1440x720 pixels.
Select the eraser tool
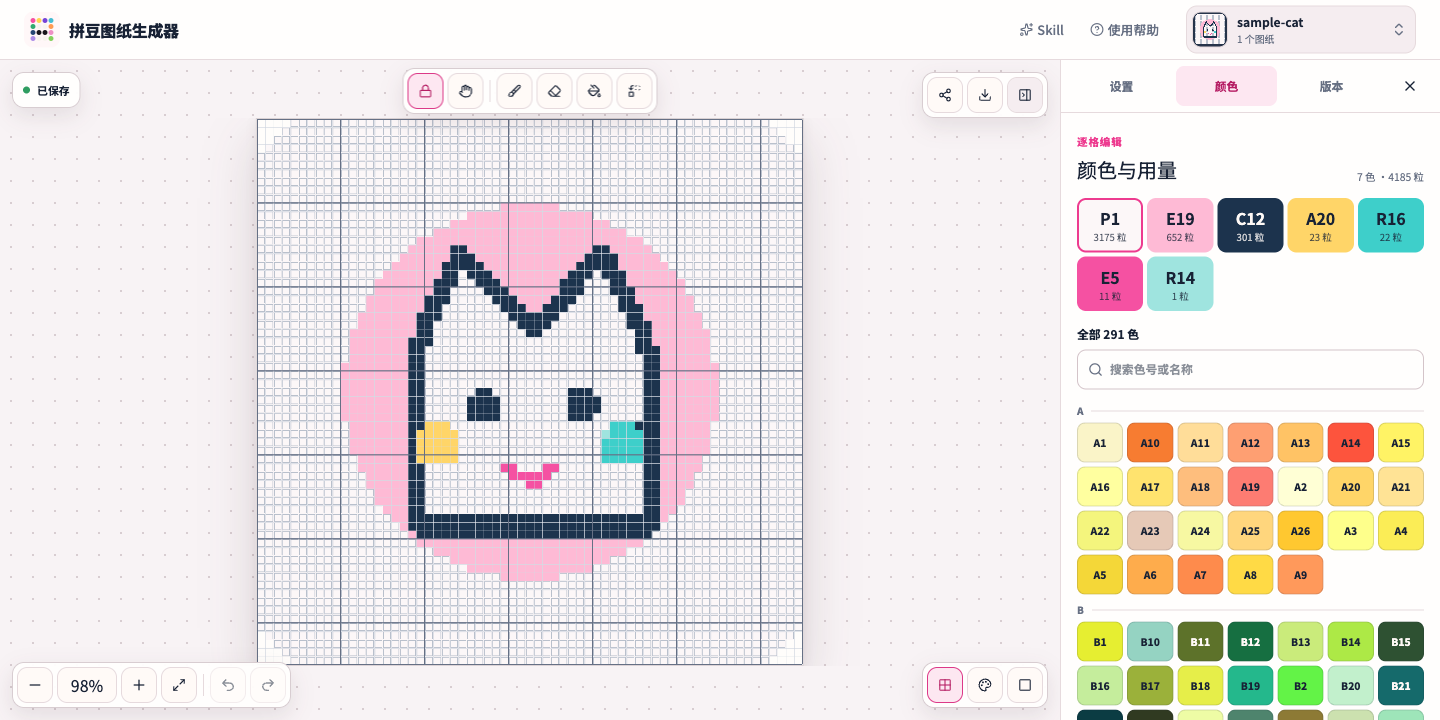pos(554,91)
